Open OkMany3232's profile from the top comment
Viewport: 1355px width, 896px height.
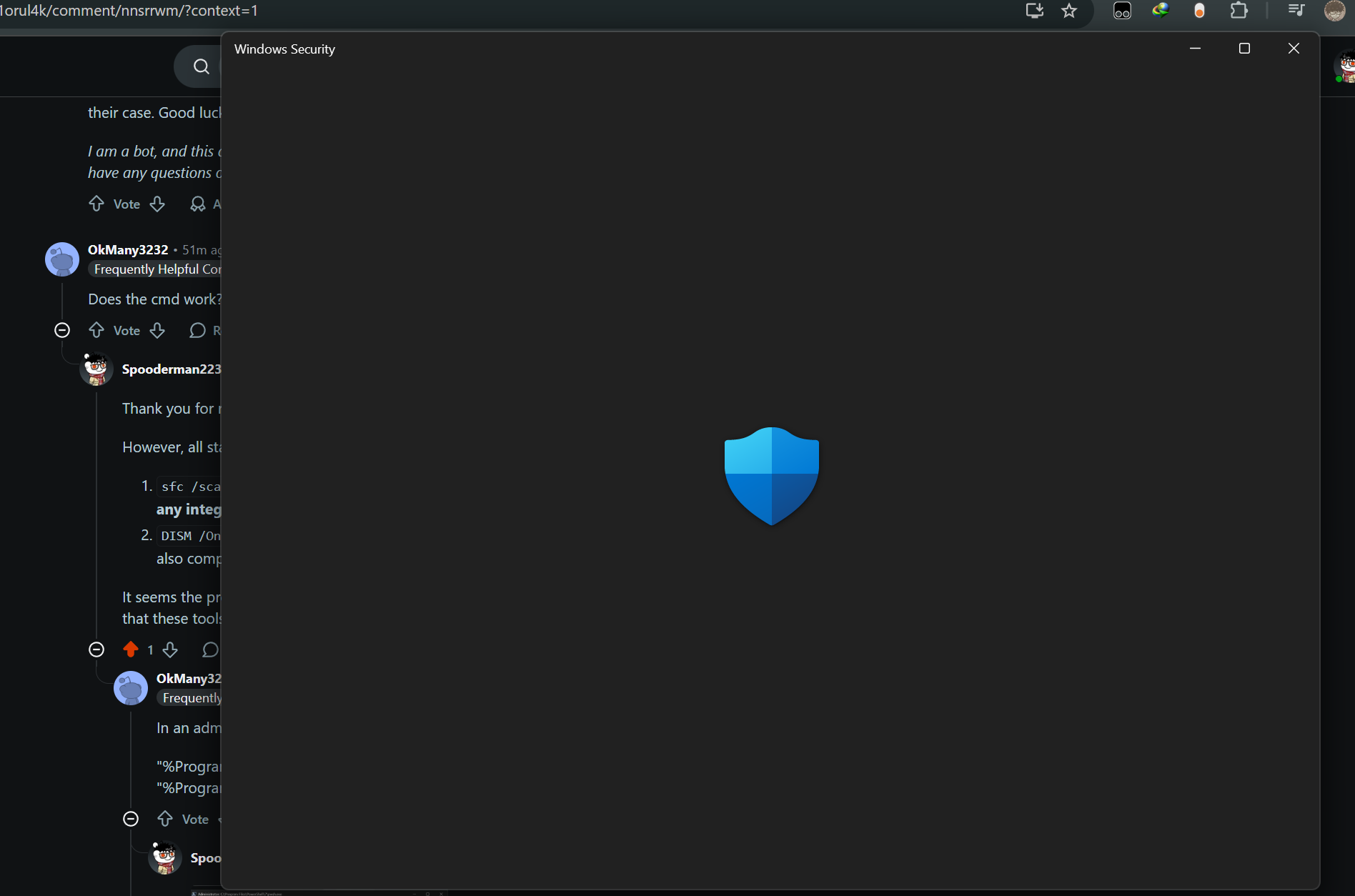[x=128, y=249]
